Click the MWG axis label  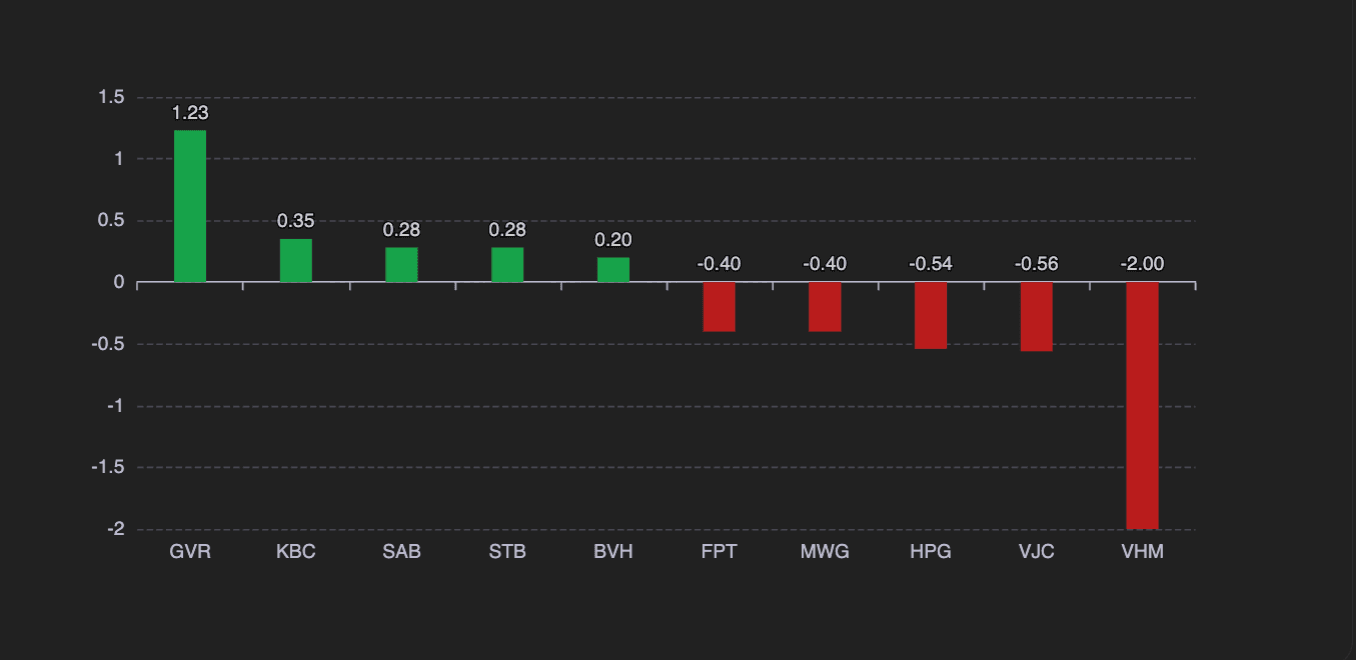pos(825,552)
